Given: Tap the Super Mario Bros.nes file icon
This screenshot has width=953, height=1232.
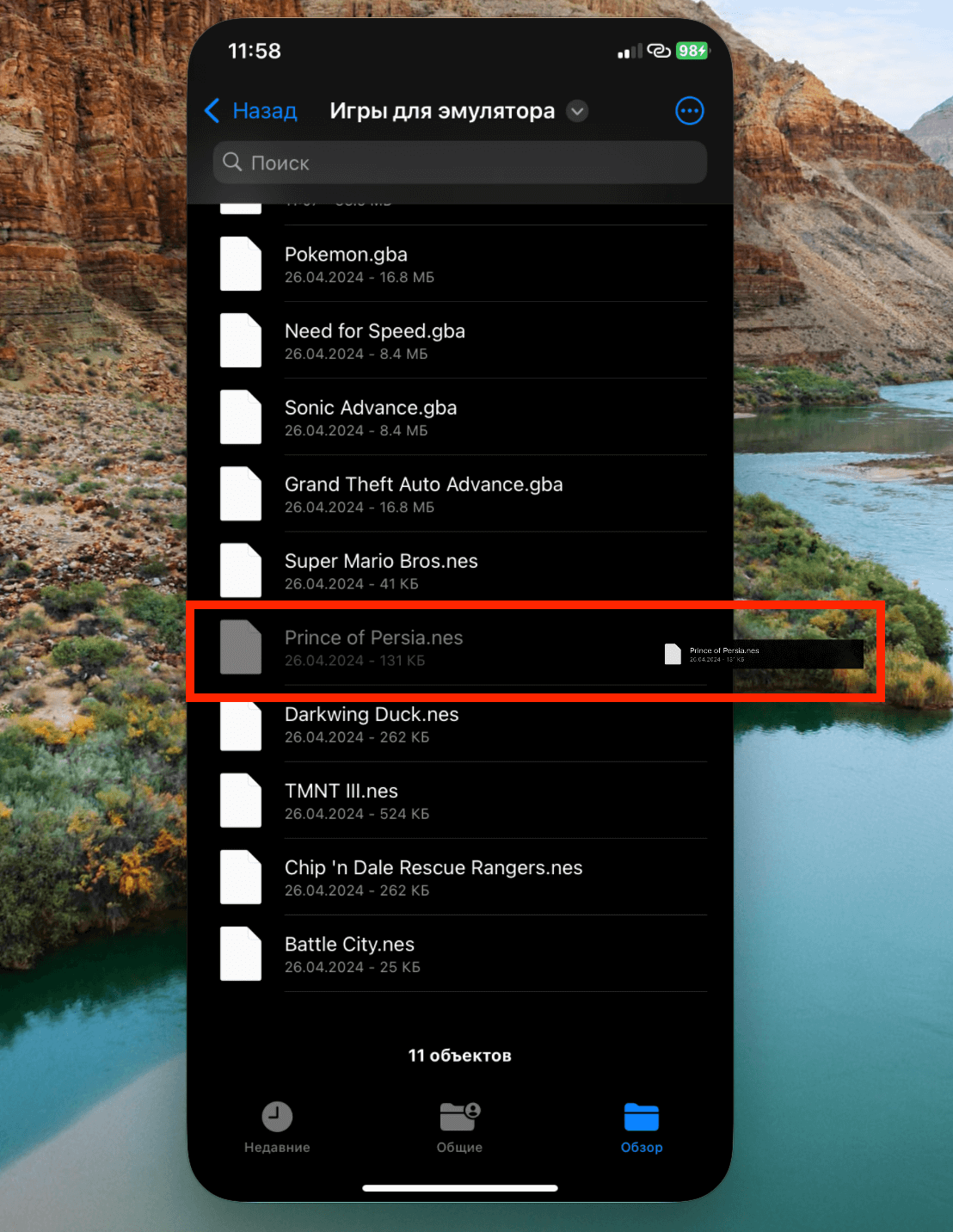Looking at the screenshot, I should (x=241, y=570).
